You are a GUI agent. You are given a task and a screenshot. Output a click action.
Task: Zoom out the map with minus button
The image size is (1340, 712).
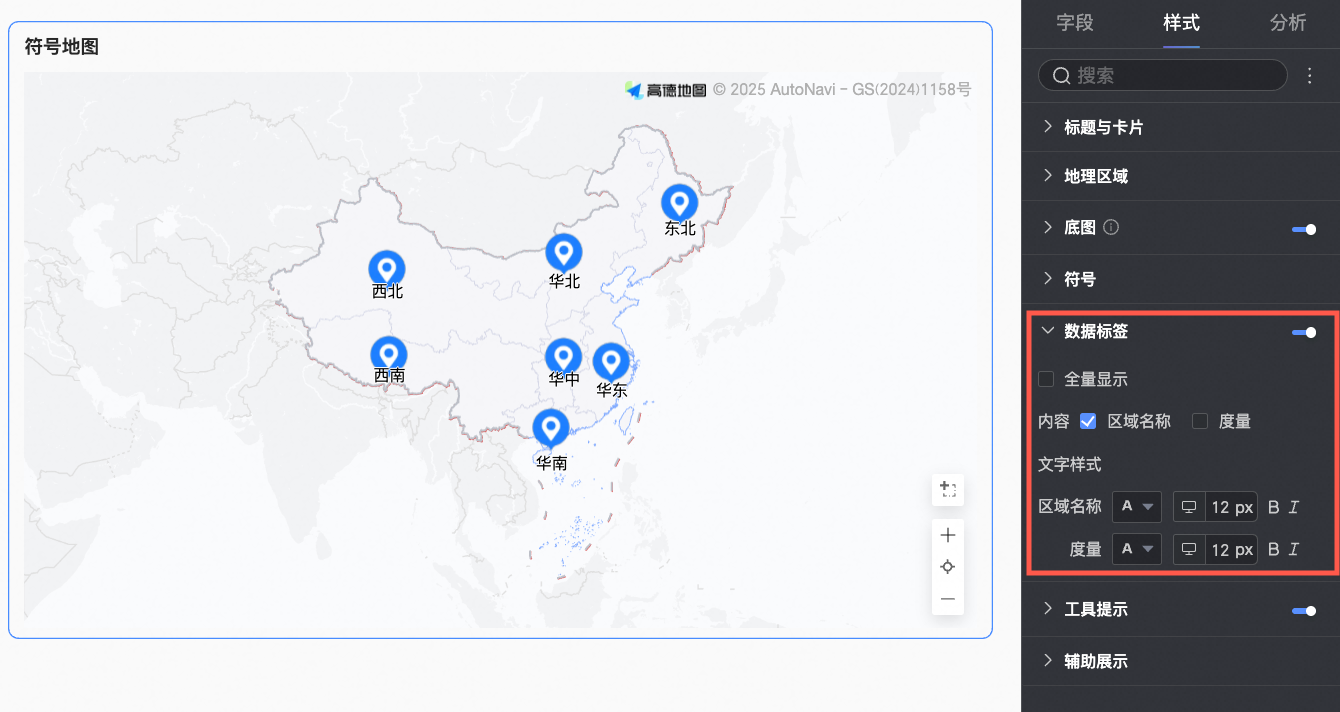tap(948, 599)
